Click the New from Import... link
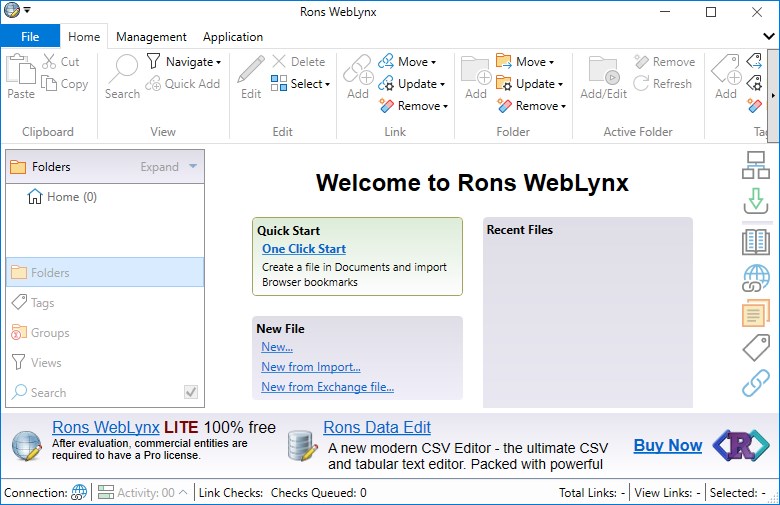Screen dimensions: 780x505 pos(311,367)
